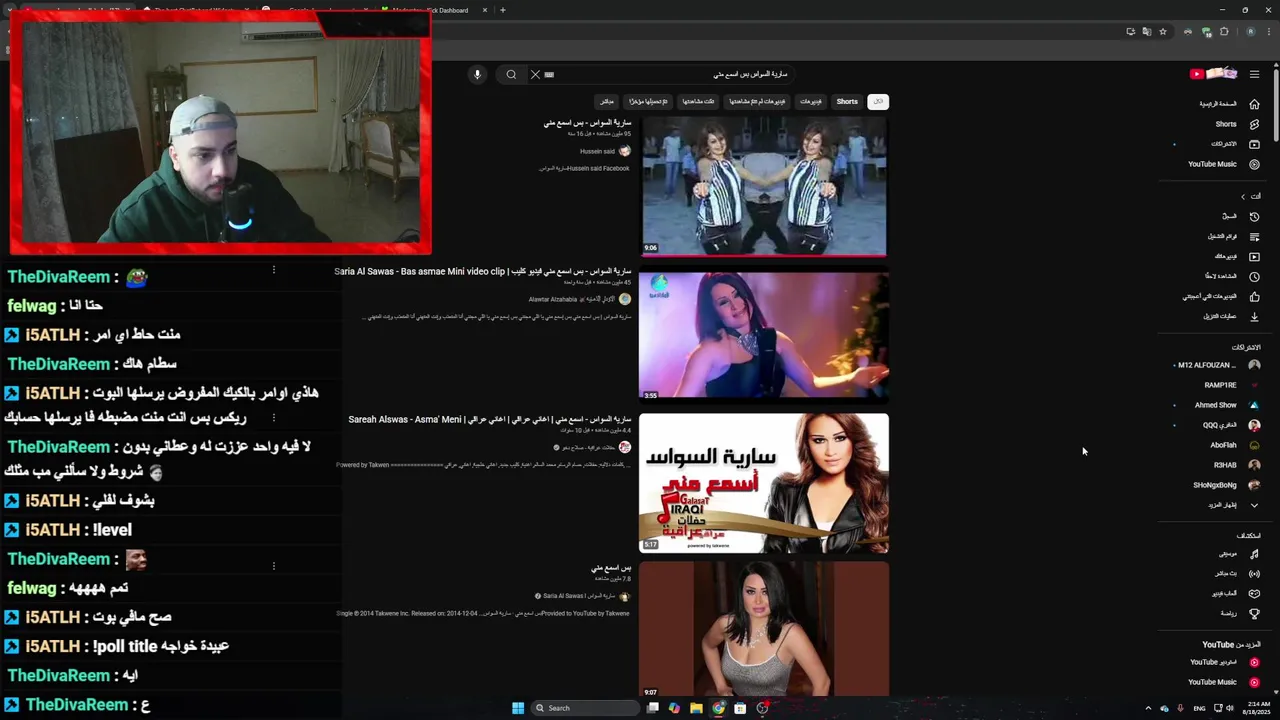Select the Unwatched videos filter chip
1280x720 pixels.
(757, 101)
